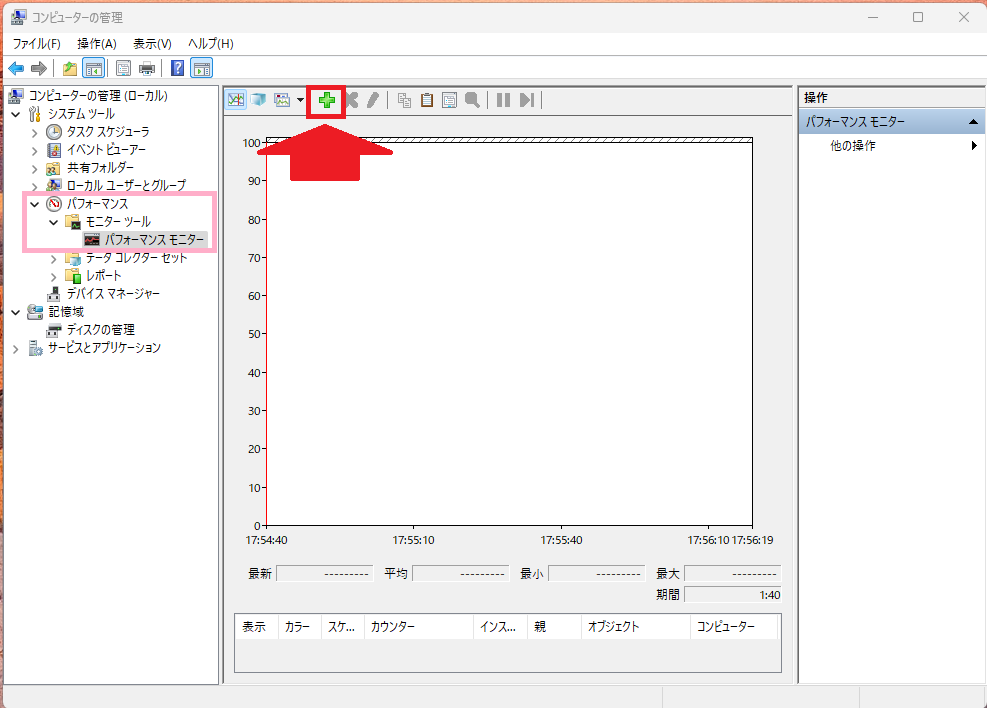Open the change graph type dropdown arrow
This screenshot has height=708, width=987.
300,100
